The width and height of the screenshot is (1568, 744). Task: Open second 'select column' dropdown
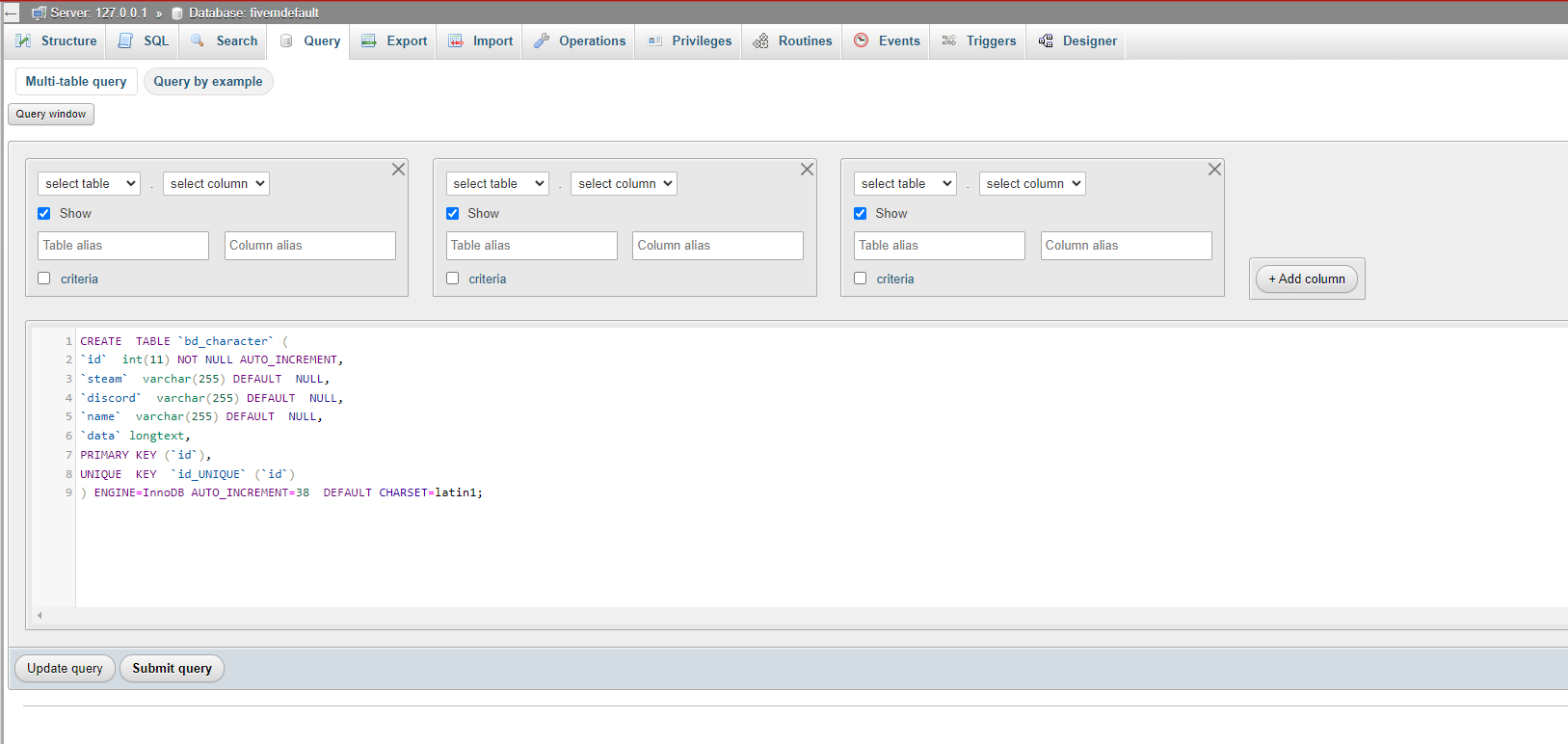point(624,183)
